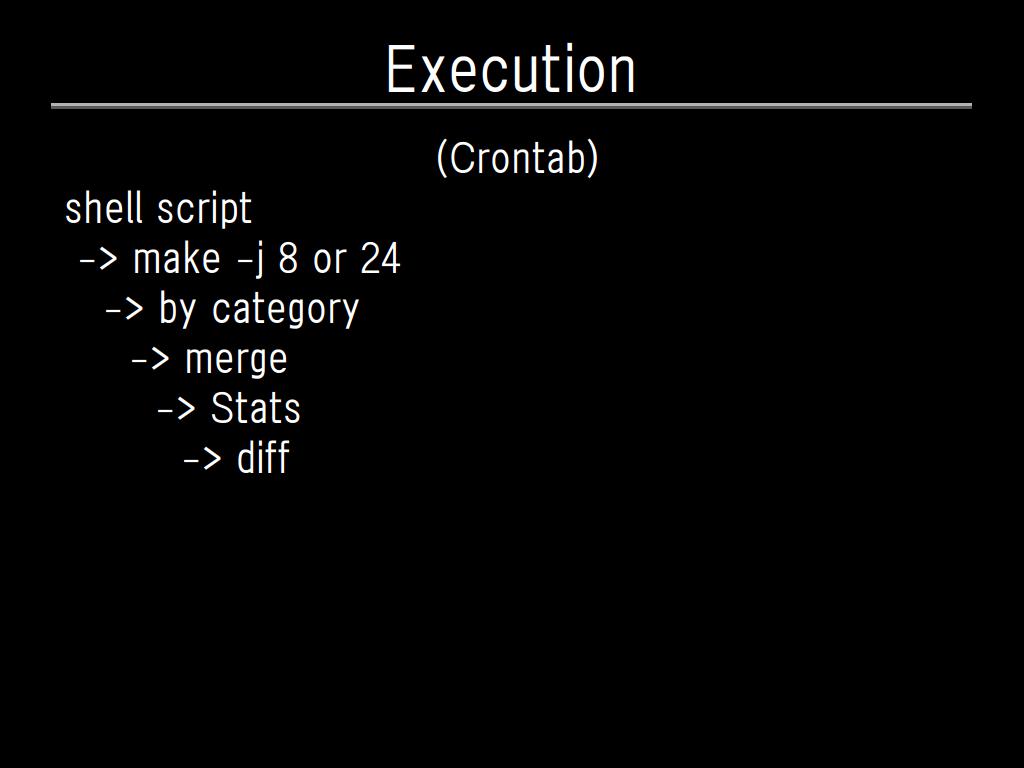Click the word by
This screenshot has width=1024, height=768.
[177, 310]
